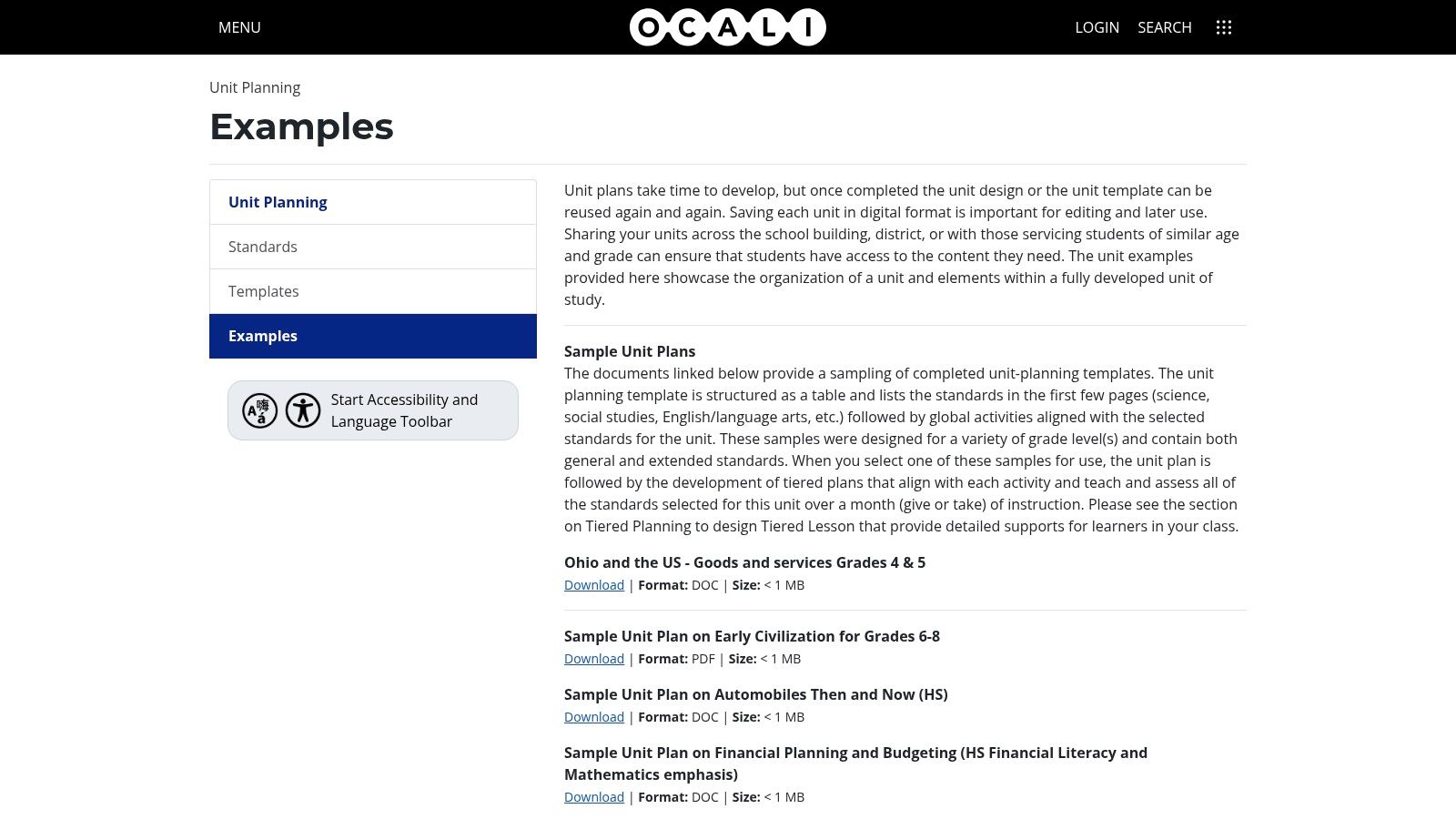Click LOGIN in the header

[x=1097, y=27]
